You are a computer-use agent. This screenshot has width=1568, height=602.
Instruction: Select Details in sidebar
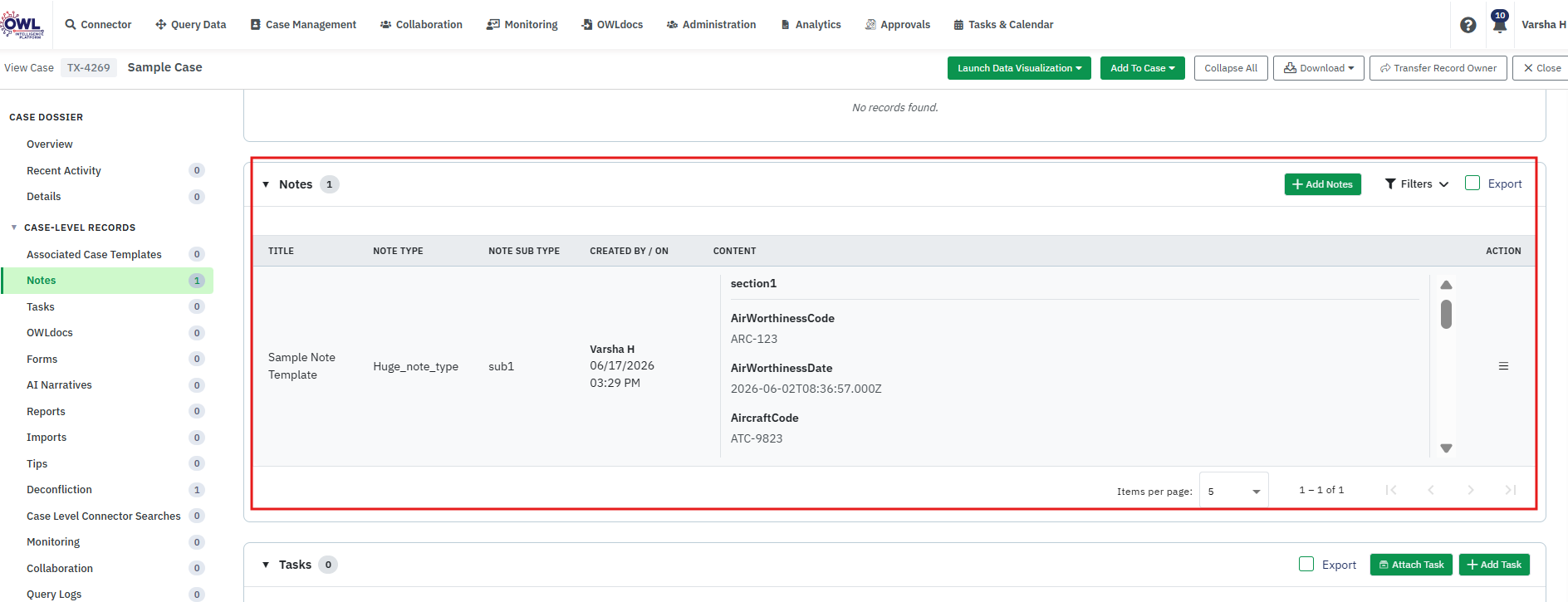pos(44,197)
